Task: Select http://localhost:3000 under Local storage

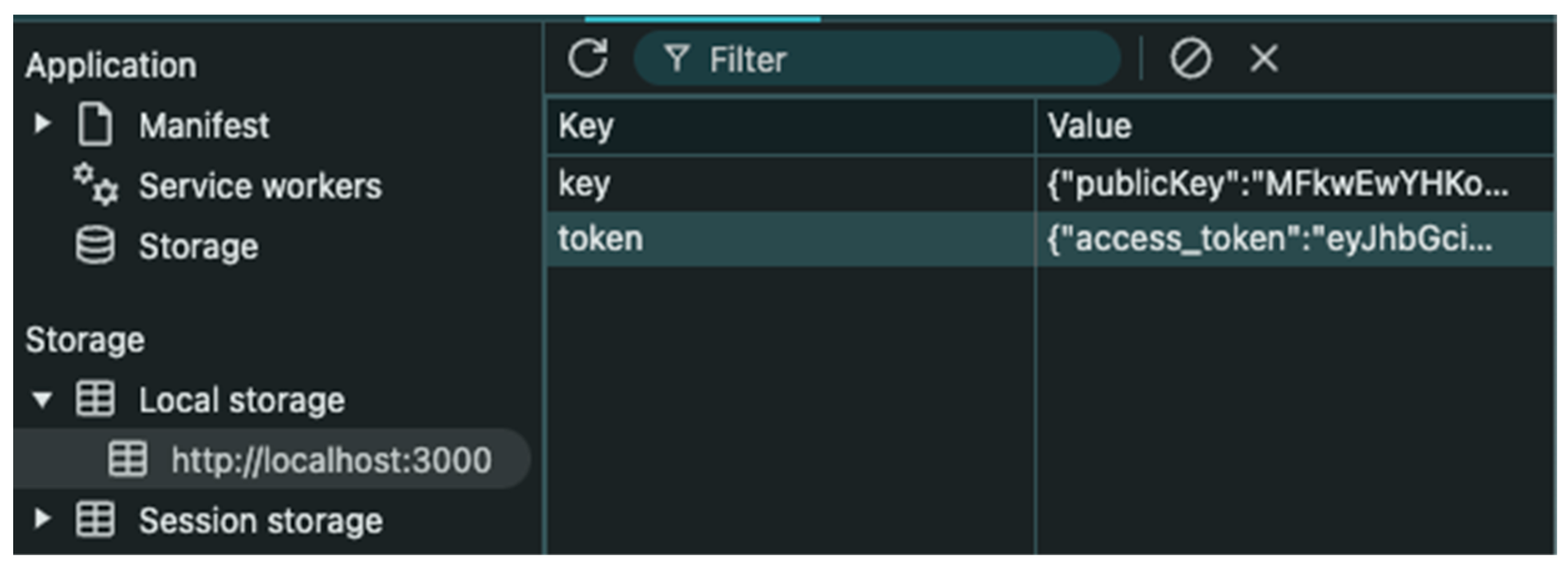Action: point(331,460)
